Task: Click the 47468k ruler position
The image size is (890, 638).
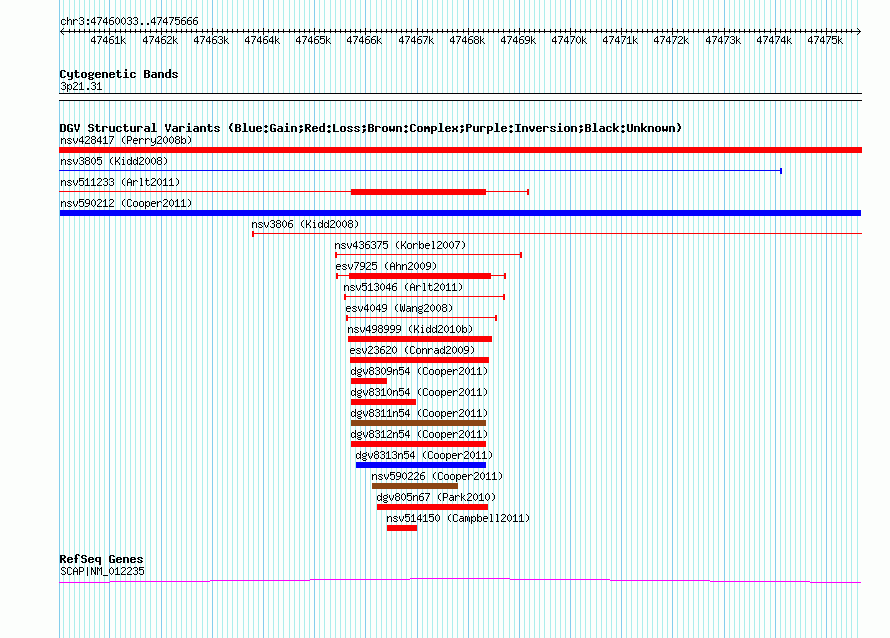Action: tap(467, 40)
